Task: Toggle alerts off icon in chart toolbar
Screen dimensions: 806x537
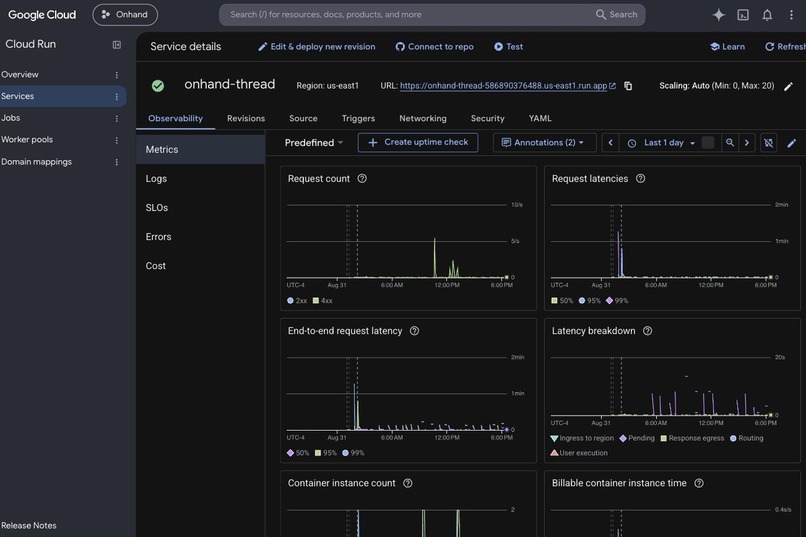Action: (768, 143)
